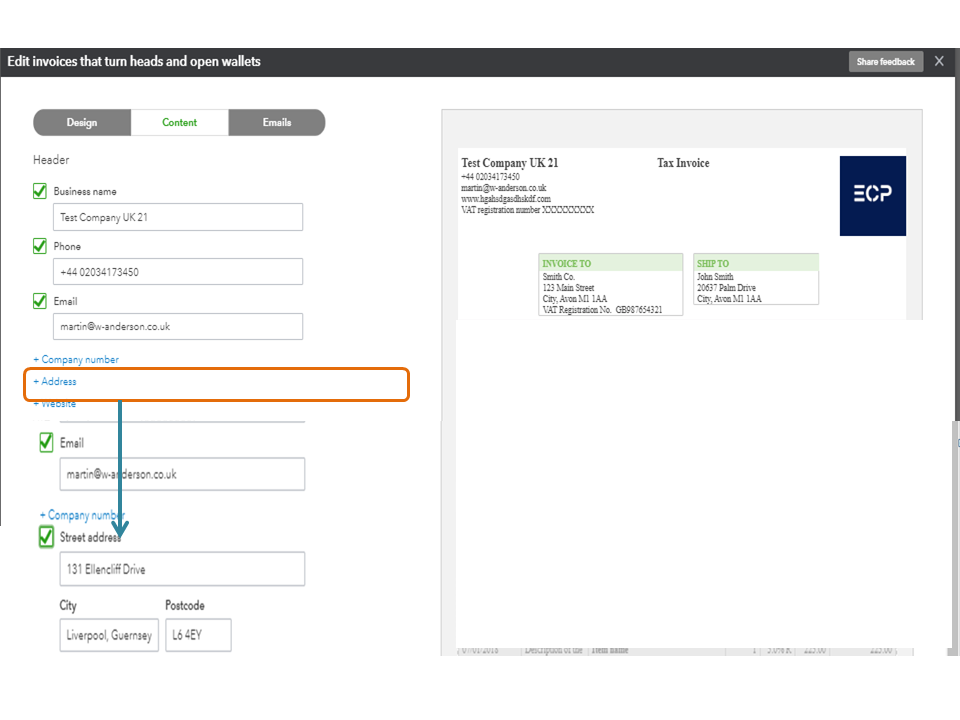960x720 pixels.
Task: Click the ECP logo on invoice preview
Action: (872, 196)
